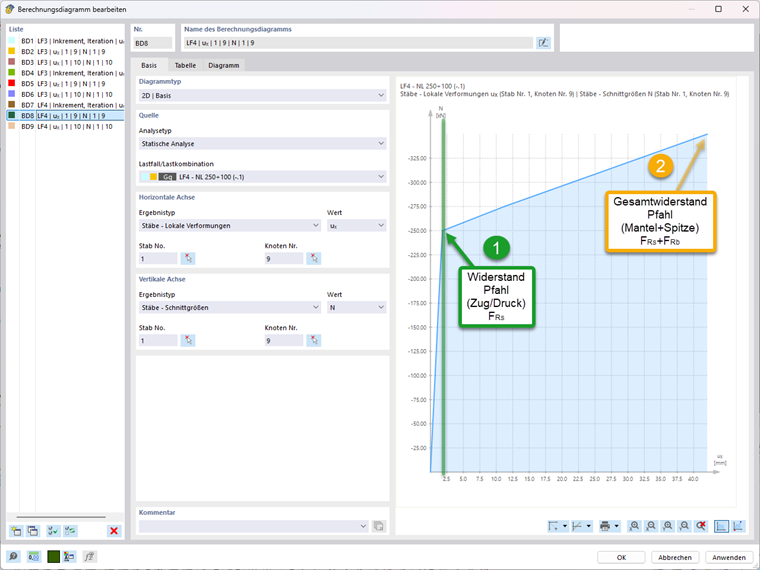This screenshot has height=570, width=760.
Task: Click the BD5 red color swatch
Action: pyautogui.click(x=12, y=83)
